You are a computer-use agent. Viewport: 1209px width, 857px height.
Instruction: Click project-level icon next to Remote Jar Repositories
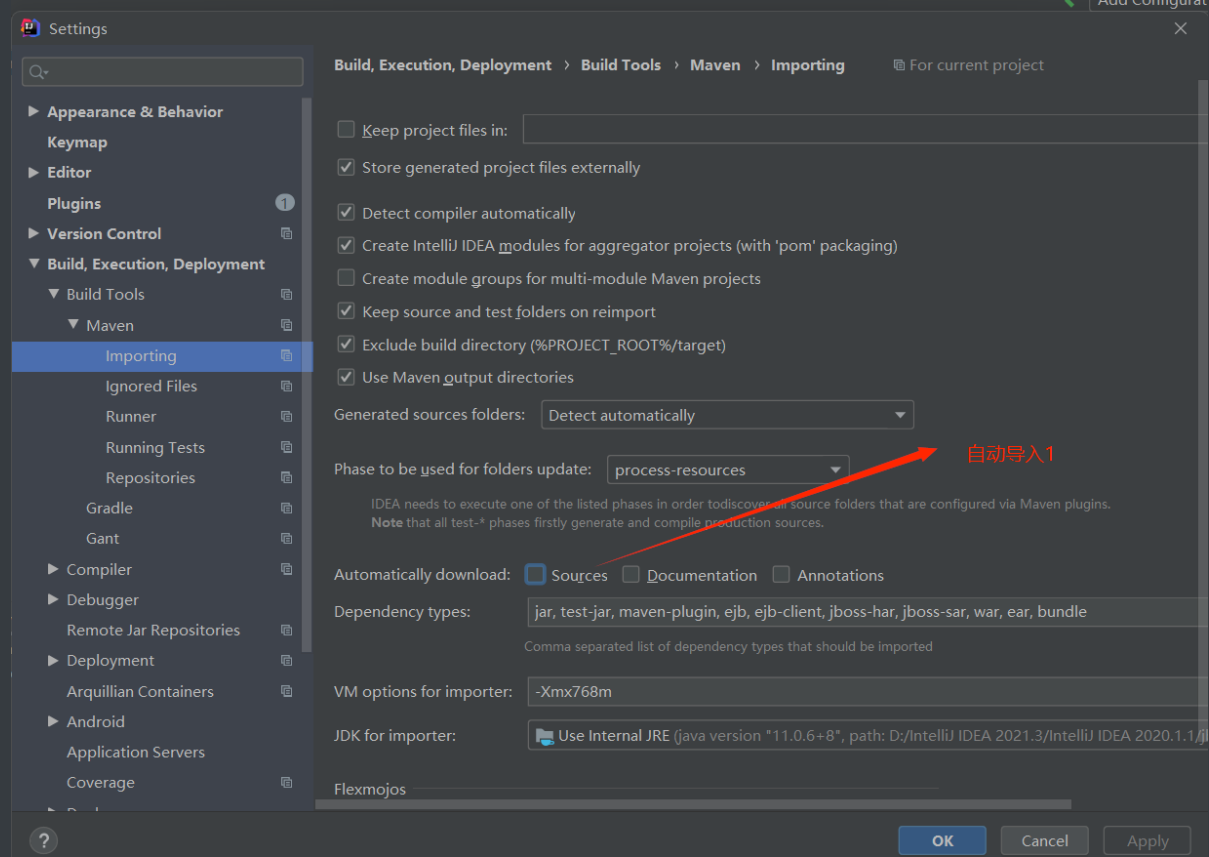point(287,630)
